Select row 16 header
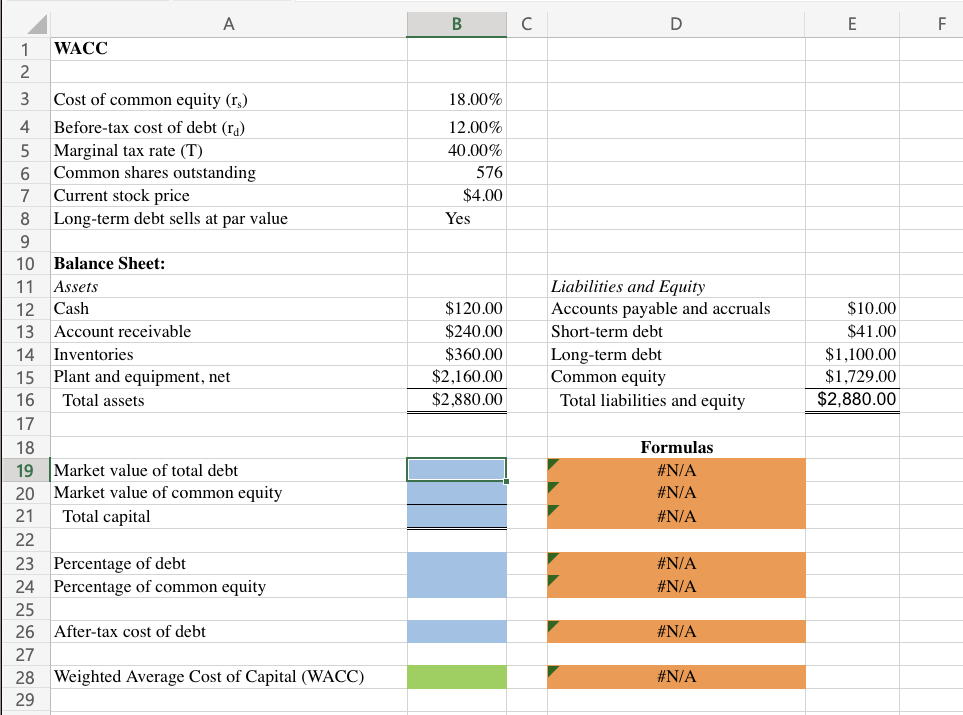Image resolution: width=963 pixels, height=715 pixels. pos(24,400)
